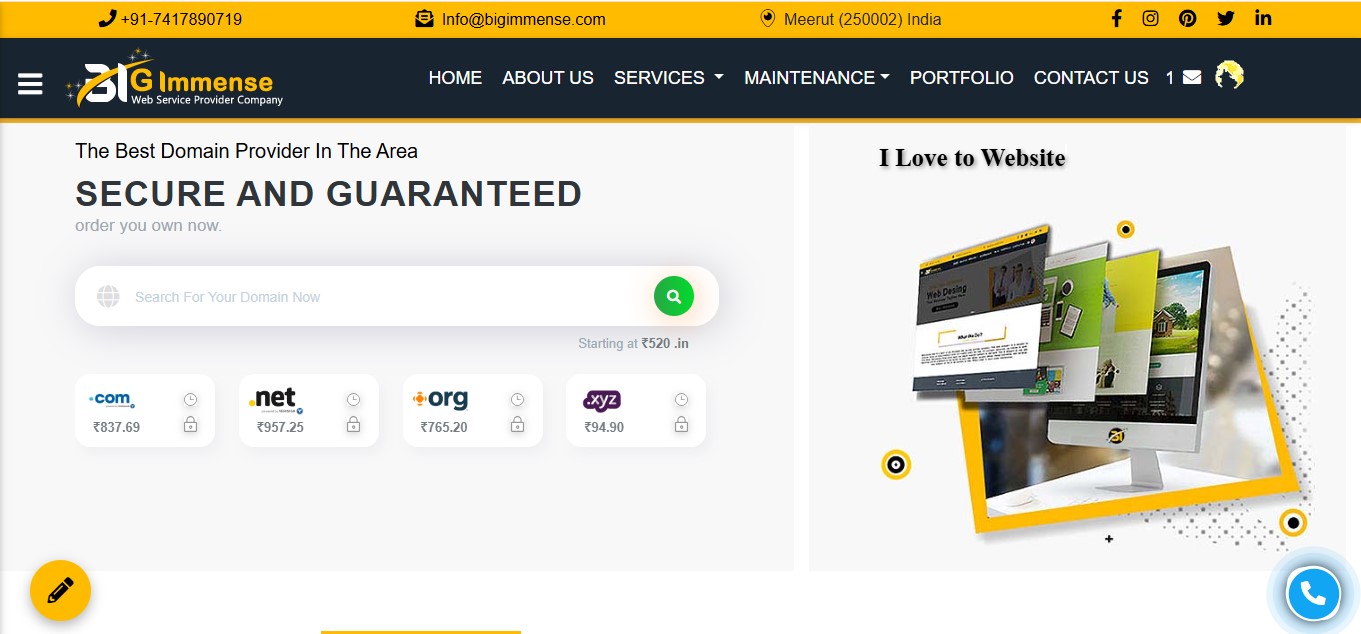Select the CONTACT US nav link
Screen dimensions: 1361x634
tap(1091, 78)
